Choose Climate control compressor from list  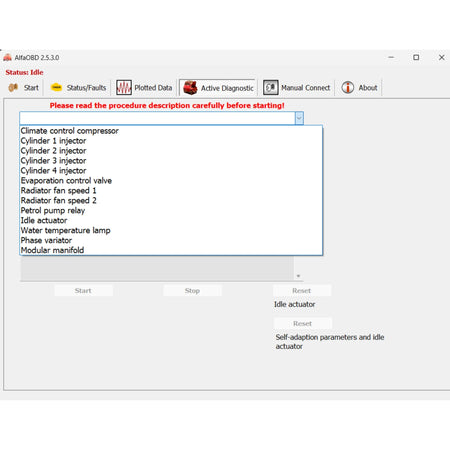point(171,131)
